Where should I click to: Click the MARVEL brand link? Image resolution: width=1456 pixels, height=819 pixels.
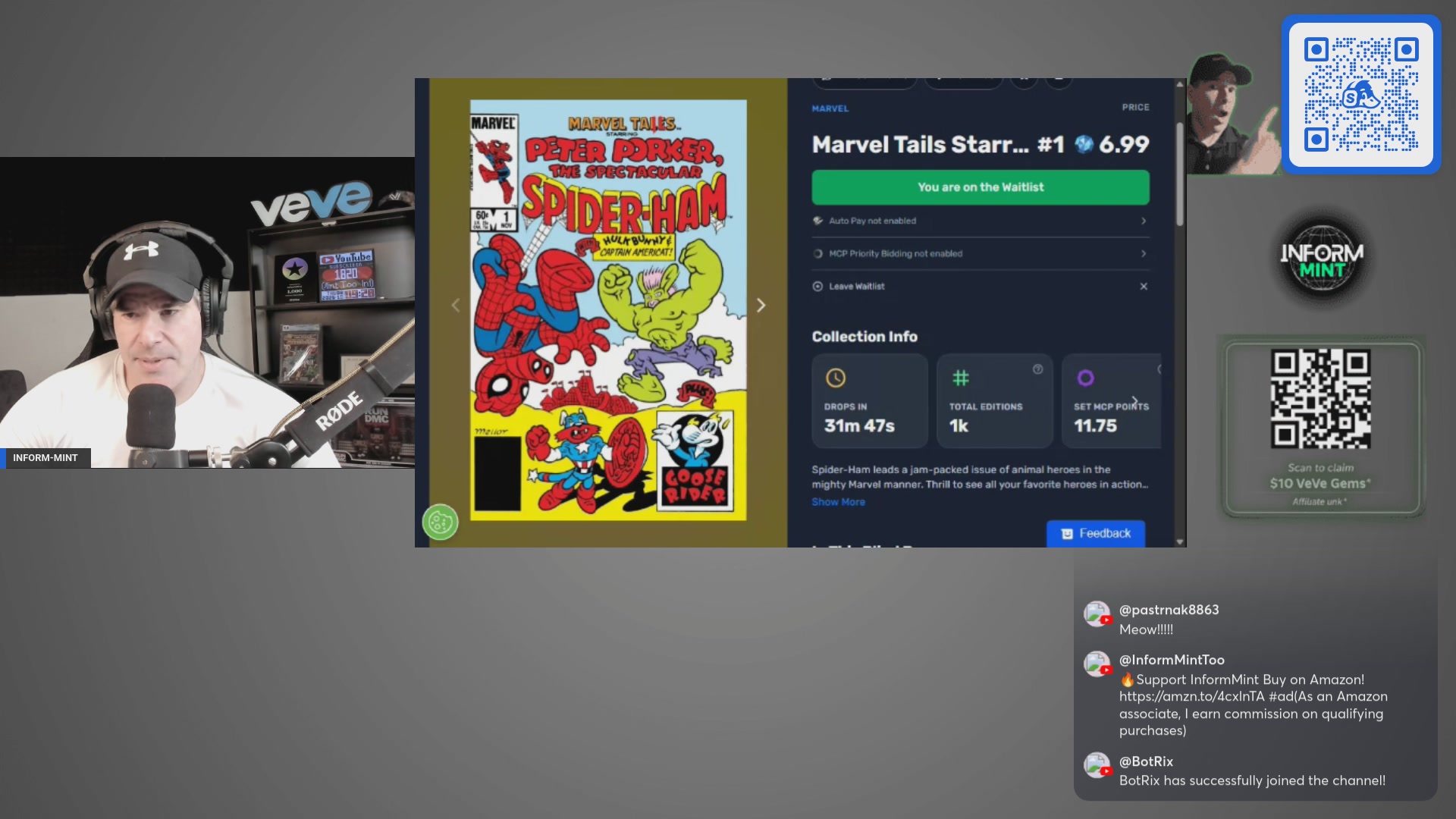830,108
